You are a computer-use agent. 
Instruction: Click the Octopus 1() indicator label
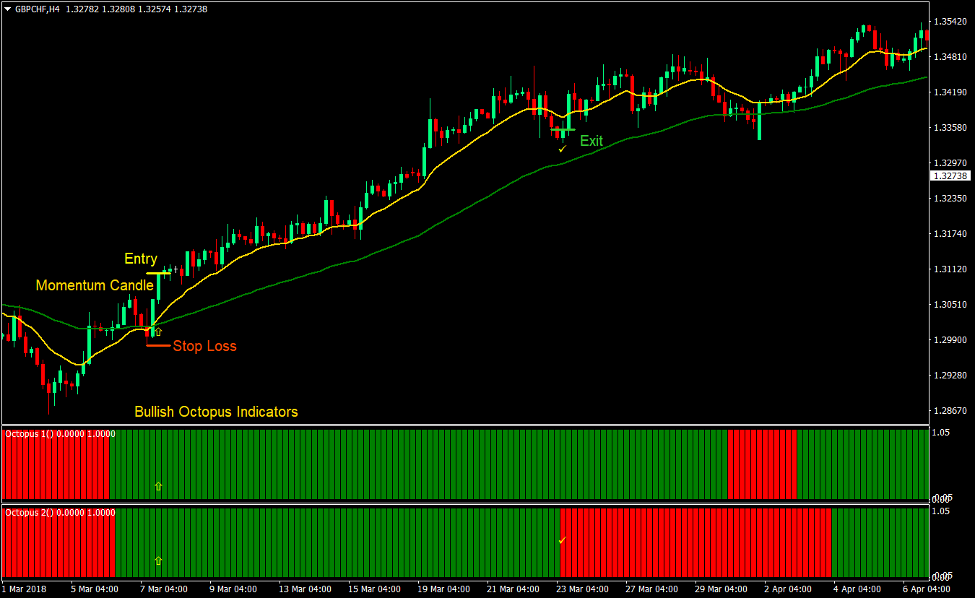(30, 434)
